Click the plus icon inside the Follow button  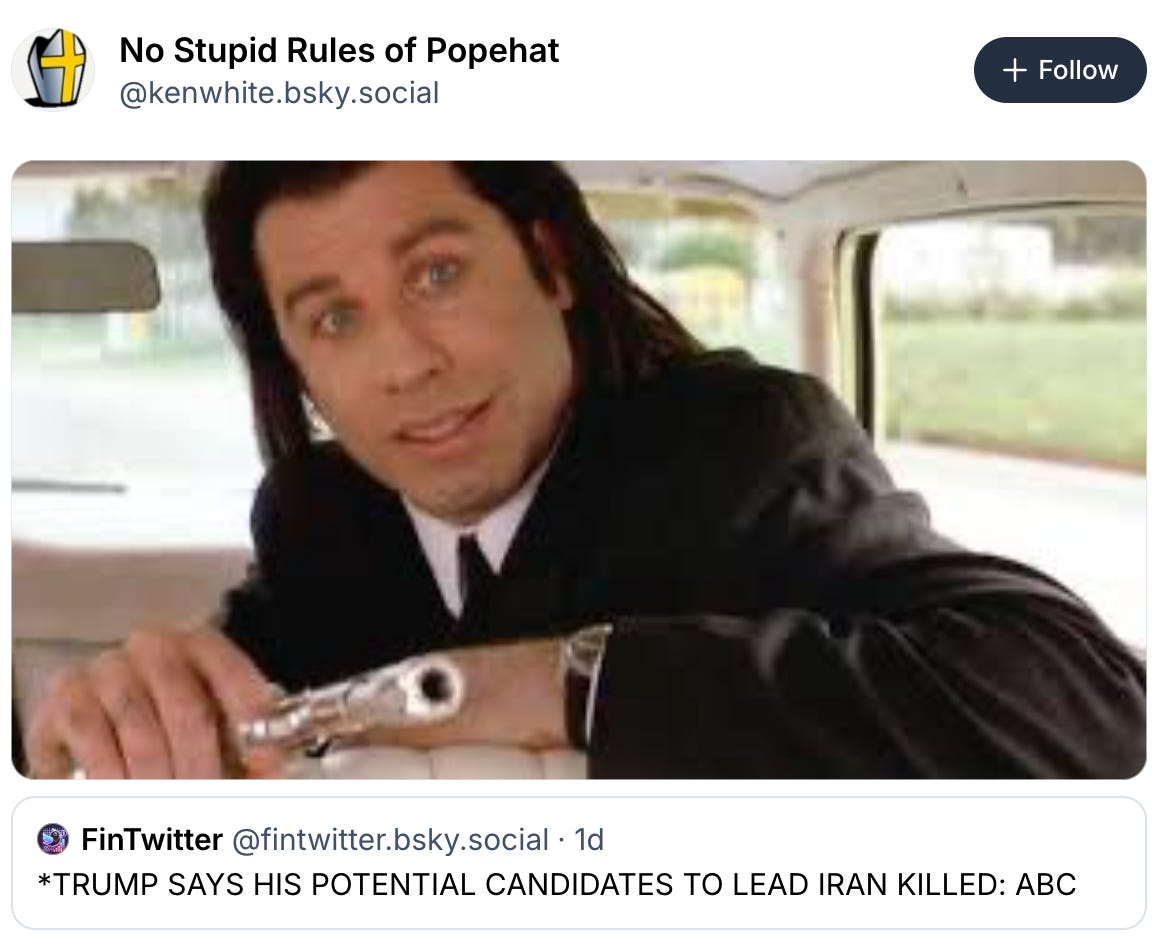pyautogui.click(x=1013, y=70)
